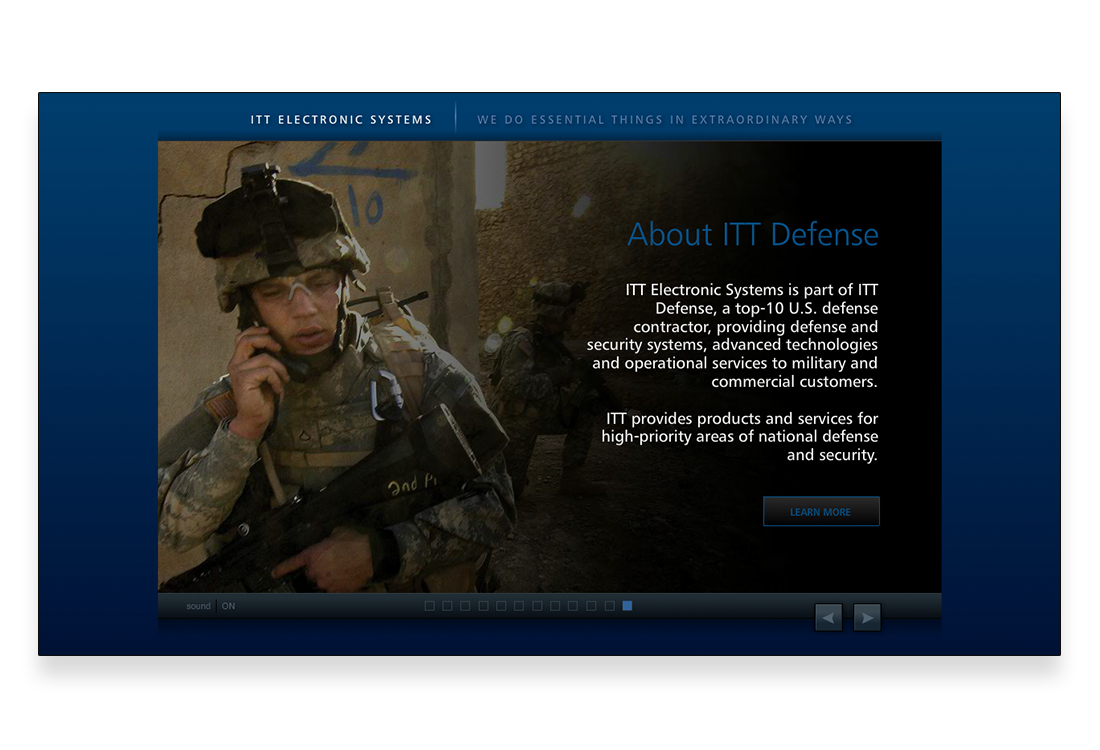
Task: Select the eighth slide indicator square
Action: (555, 605)
